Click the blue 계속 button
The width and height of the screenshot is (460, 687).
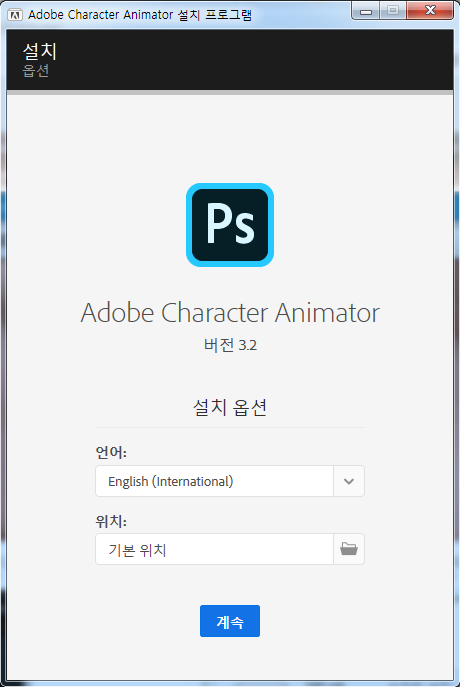[x=230, y=621]
